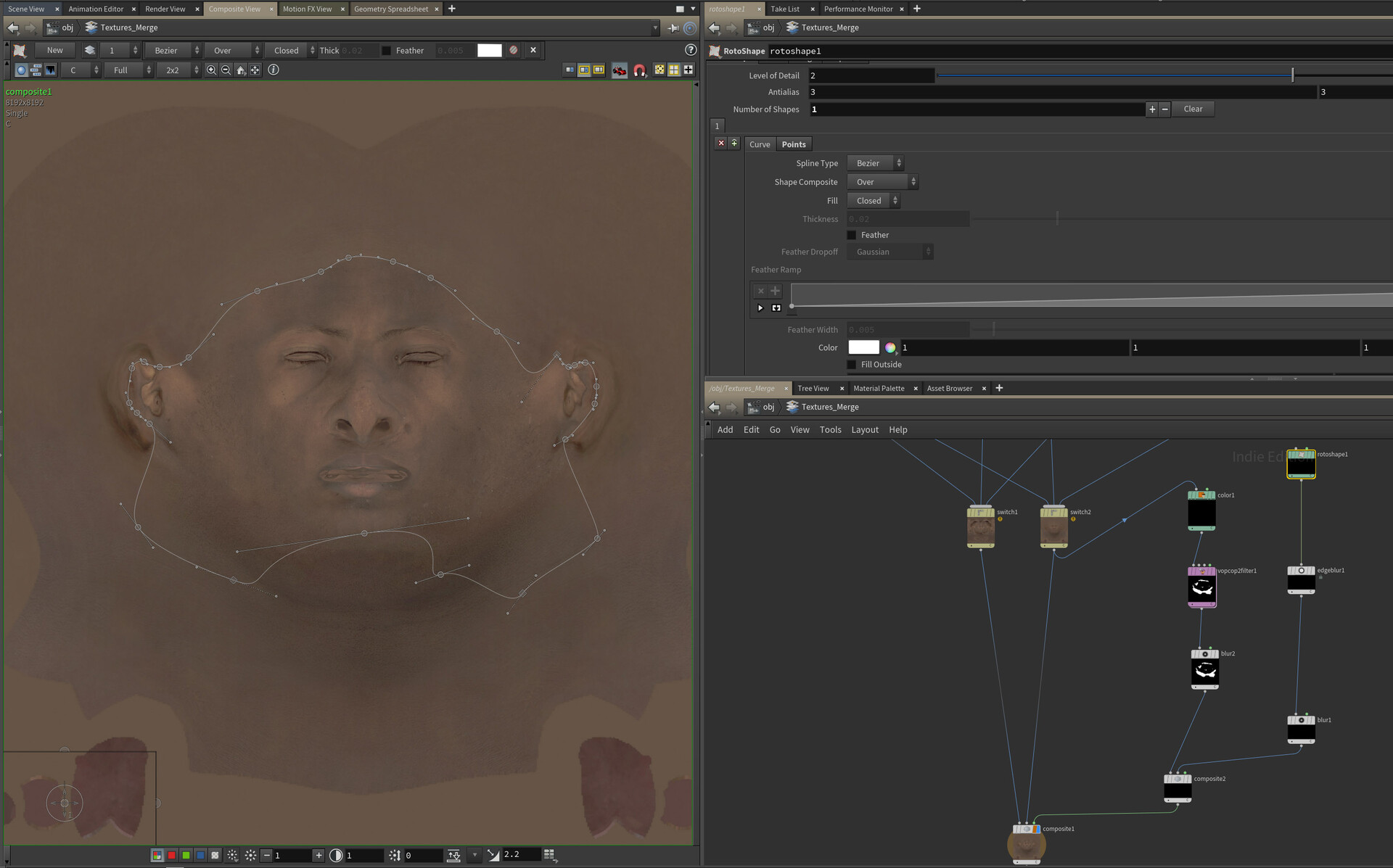1393x868 pixels.
Task: Enable the Feather checkbox in parameters
Action: (x=852, y=235)
